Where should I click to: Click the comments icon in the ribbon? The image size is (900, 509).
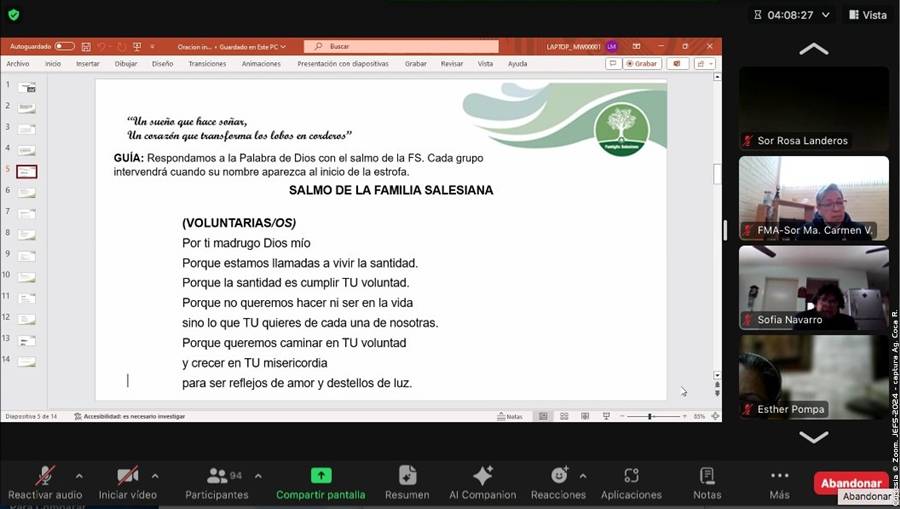(613, 64)
